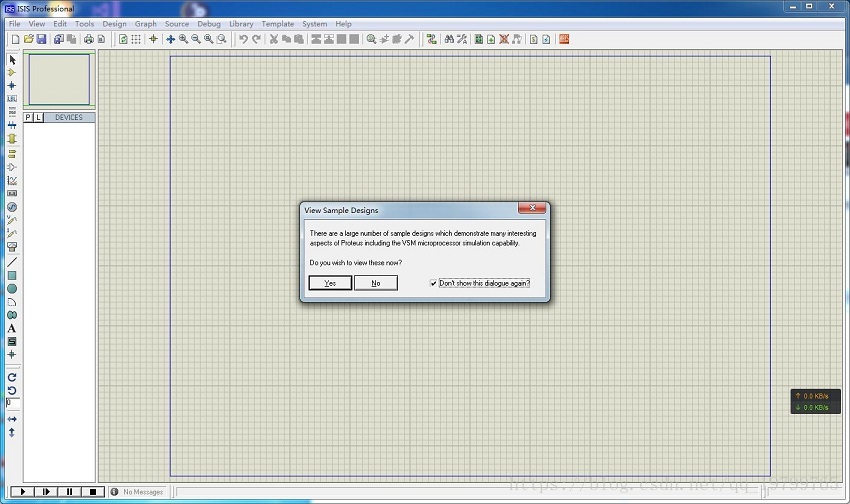Screen dimensions: 850x504
Task: Click the L library button
Action: tap(38, 117)
